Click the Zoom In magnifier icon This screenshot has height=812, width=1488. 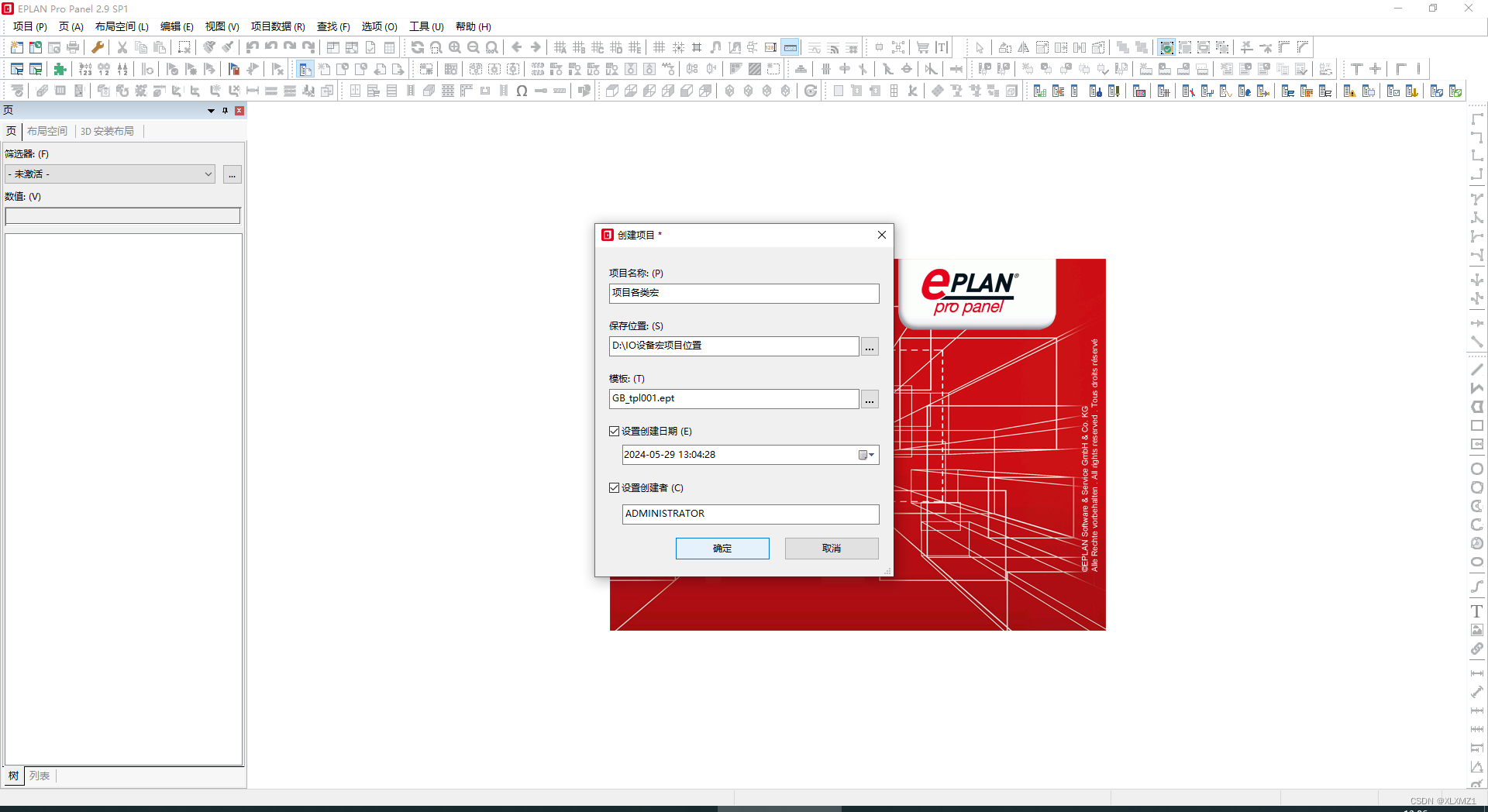(x=455, y=47)
